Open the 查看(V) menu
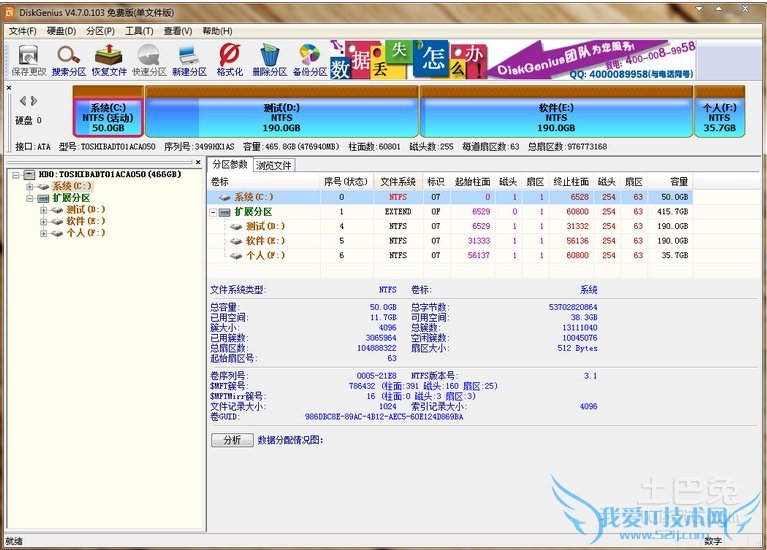Viewport: 767px width, 550px height. (x=178, y=31)
